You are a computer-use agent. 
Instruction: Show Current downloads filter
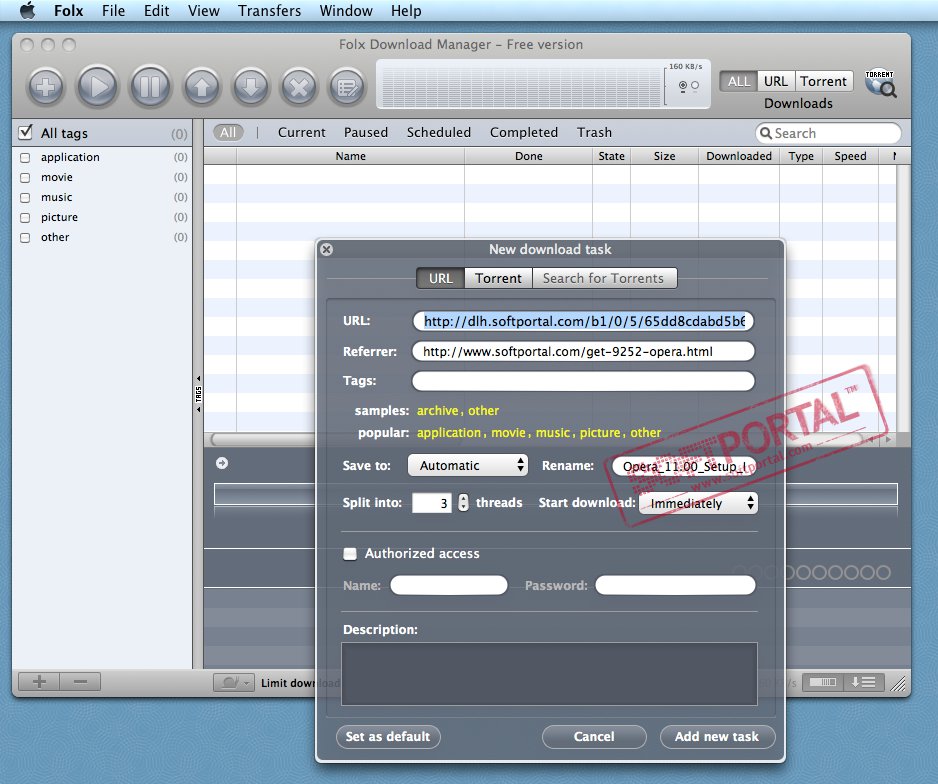(x=302, y=132)
